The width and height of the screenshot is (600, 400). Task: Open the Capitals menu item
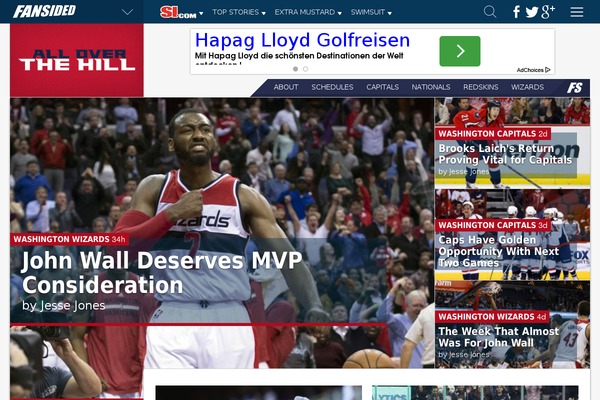tap(382, 87)
